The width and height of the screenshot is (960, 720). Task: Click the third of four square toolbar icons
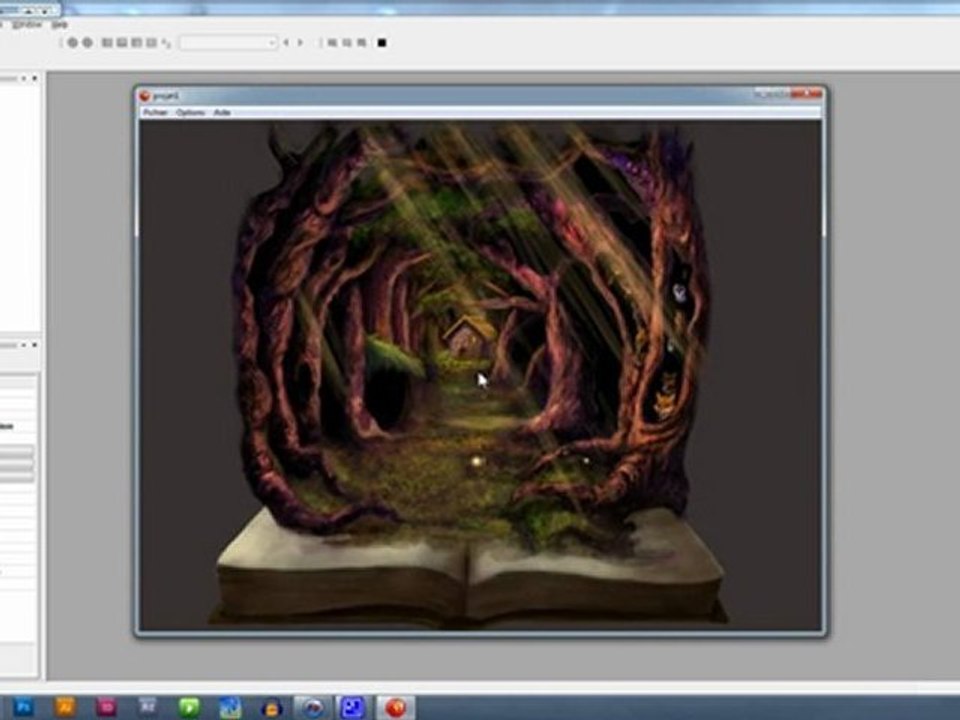[x=137, y=42]
